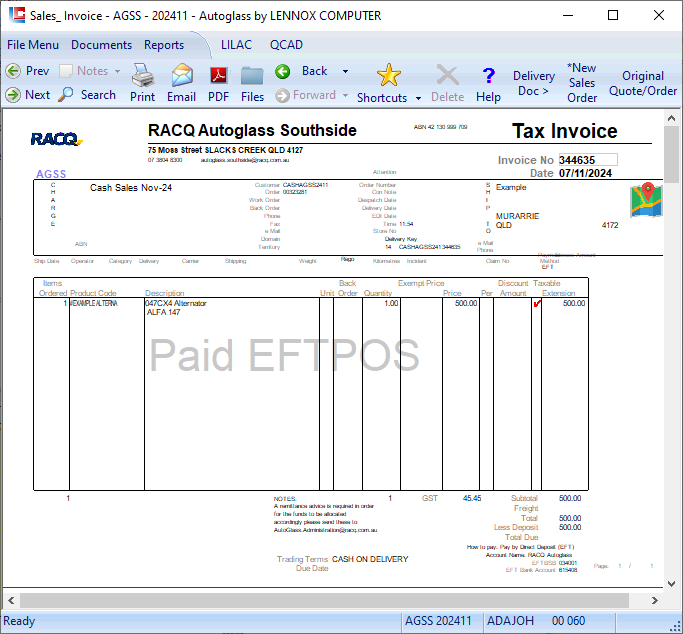The width and height of the screenshot is (683, 634).
Task: Click the grey Forward arrow icon
Action: point(282,95)
